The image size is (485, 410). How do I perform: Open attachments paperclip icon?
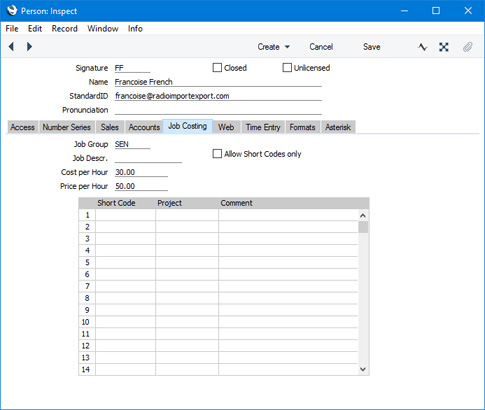[468, 47]
